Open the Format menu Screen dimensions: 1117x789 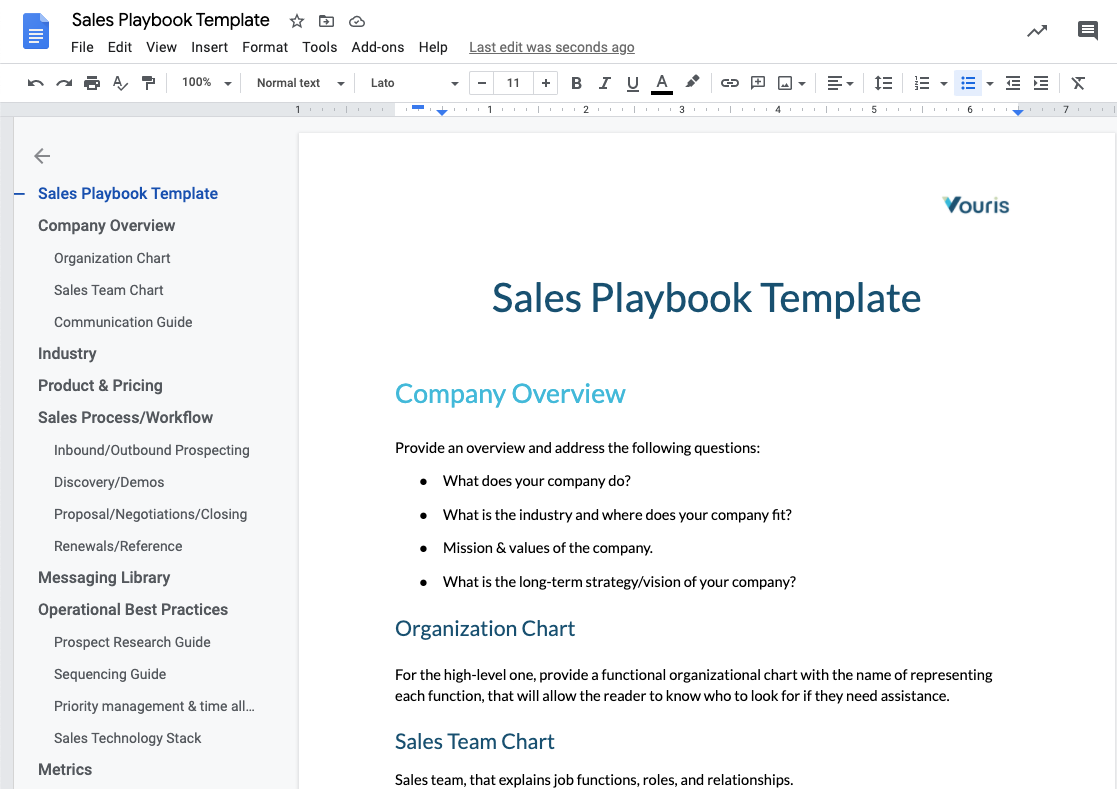[x=265, y=47]
